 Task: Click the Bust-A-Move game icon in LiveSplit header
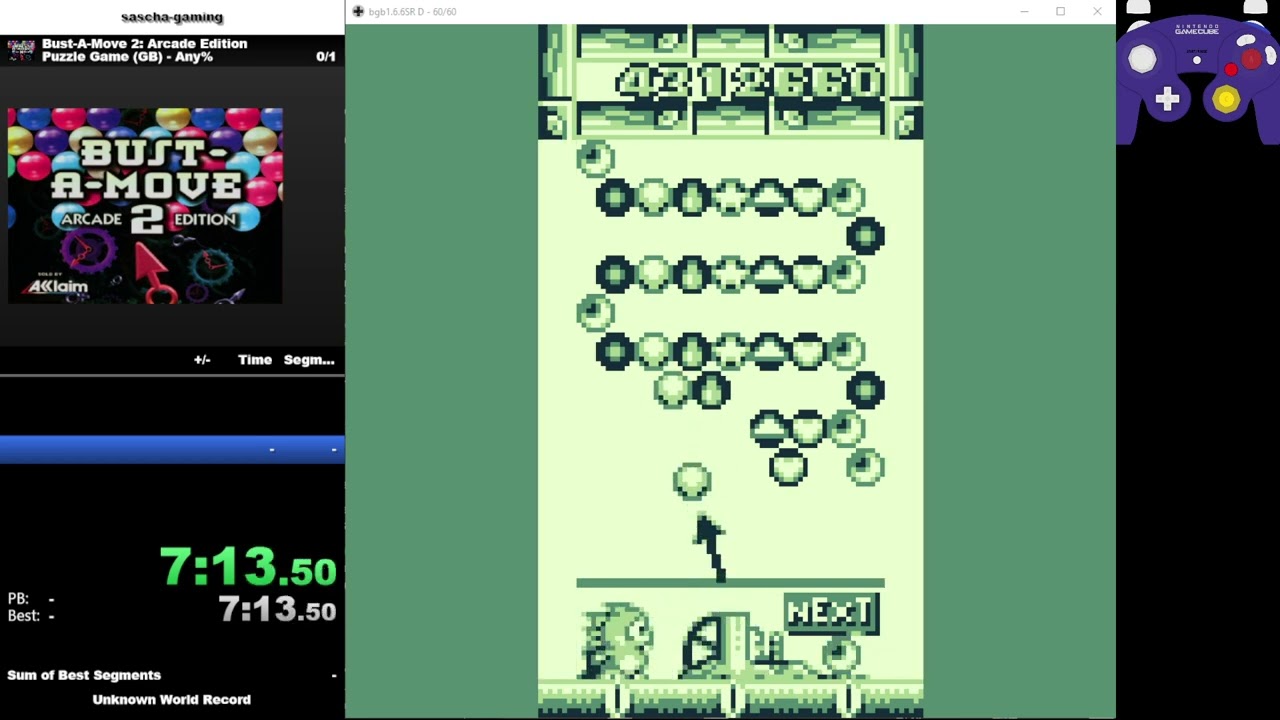click(21, 50)
